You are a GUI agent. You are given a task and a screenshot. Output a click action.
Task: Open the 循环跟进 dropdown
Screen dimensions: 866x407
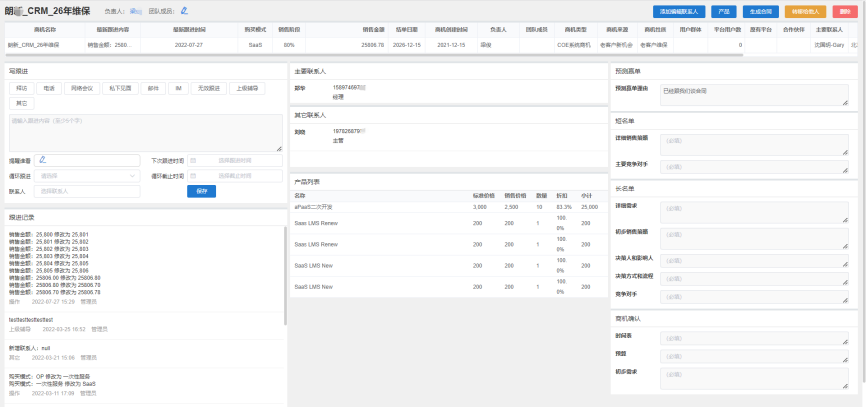pyautogui.click(x=87, y=176)
